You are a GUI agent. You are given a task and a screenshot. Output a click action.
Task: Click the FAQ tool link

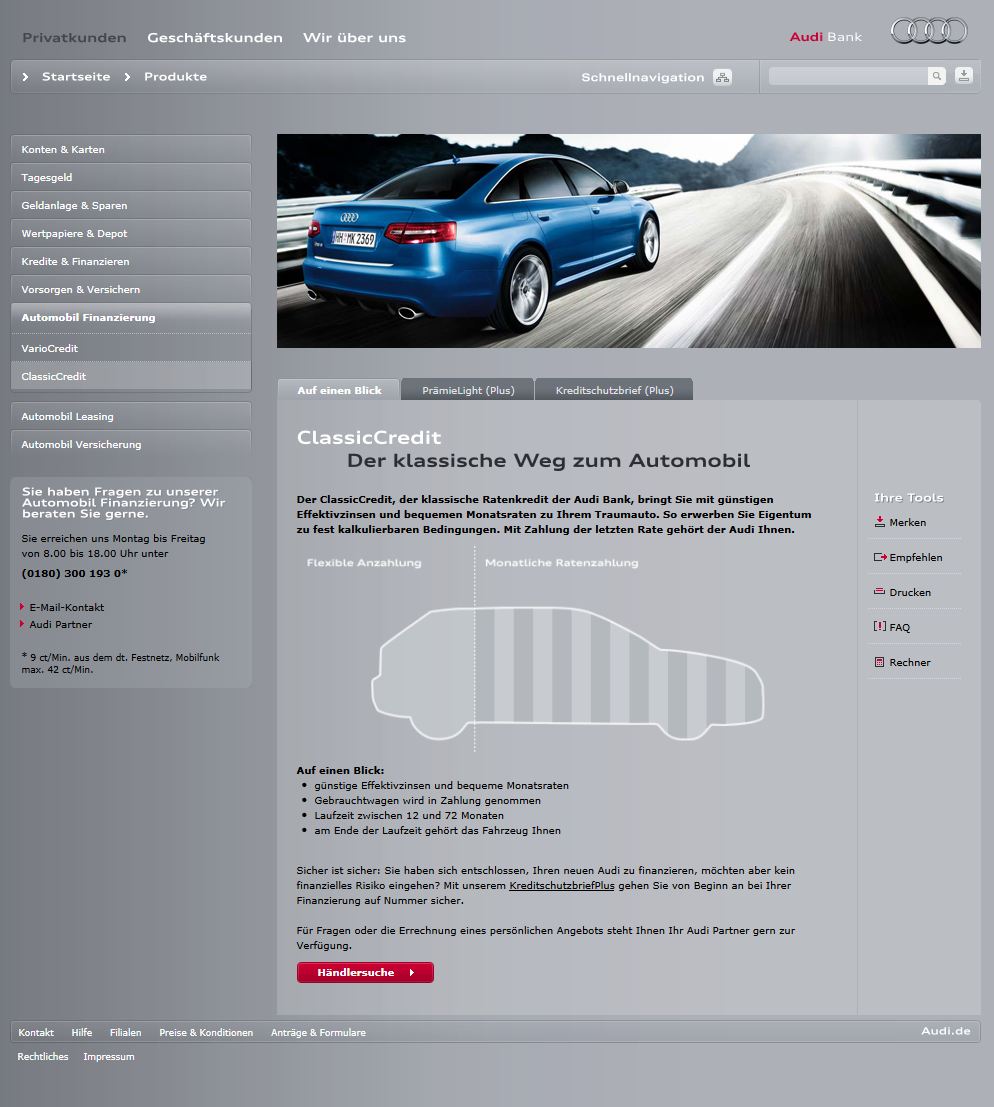coord(899,627)
